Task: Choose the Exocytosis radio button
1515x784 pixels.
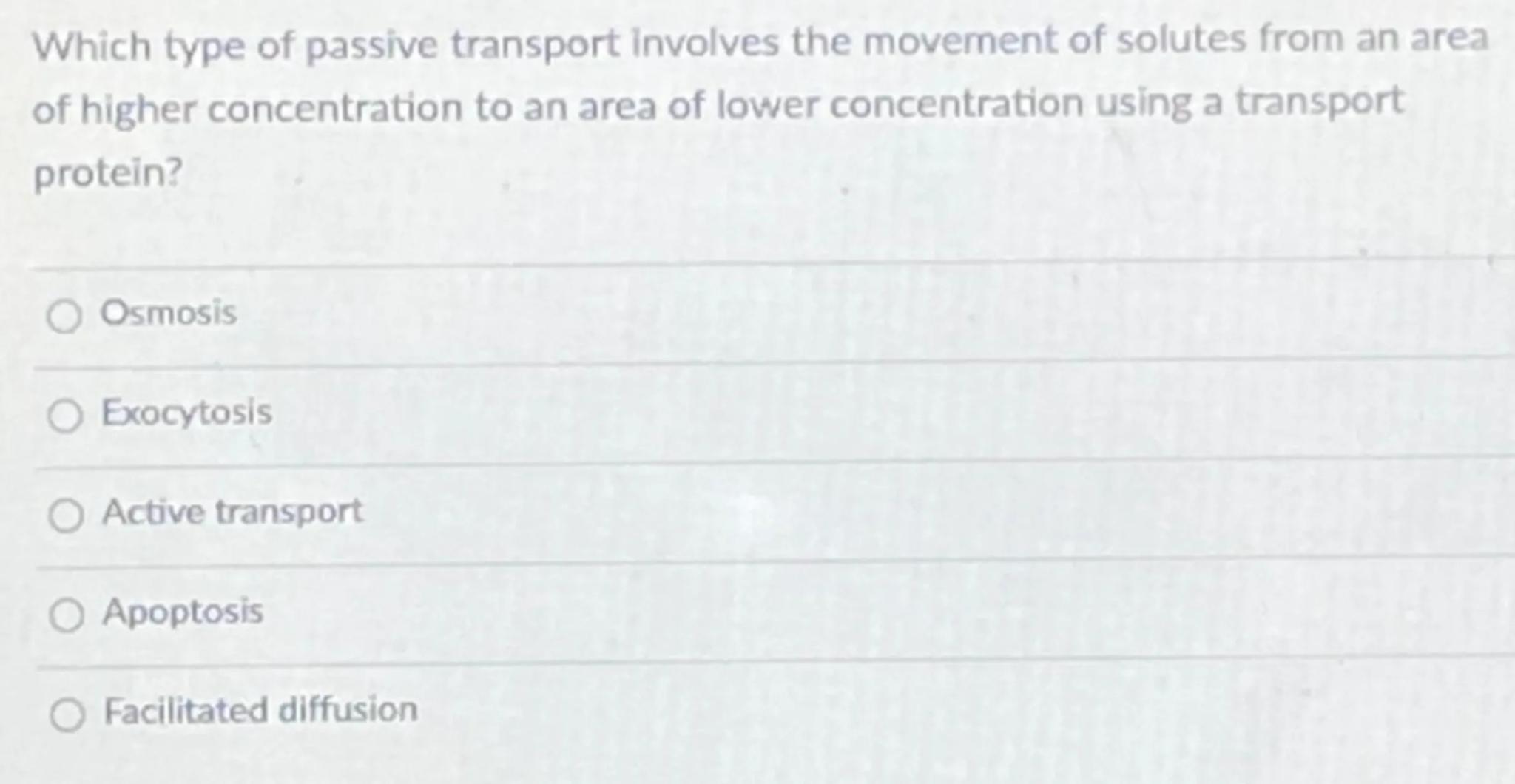Action: pos(65,416)
